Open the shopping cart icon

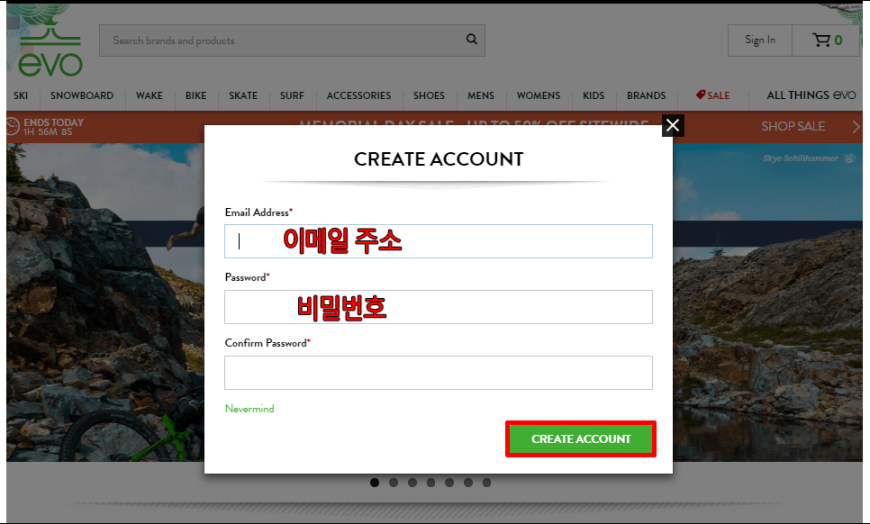pyautogui.click(x=821, y=39)
